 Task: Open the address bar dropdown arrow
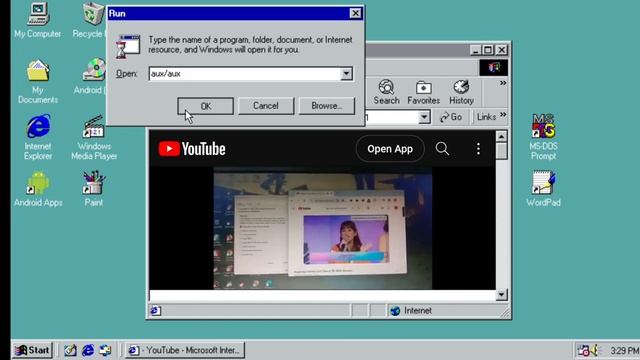[x=424, y=117]
